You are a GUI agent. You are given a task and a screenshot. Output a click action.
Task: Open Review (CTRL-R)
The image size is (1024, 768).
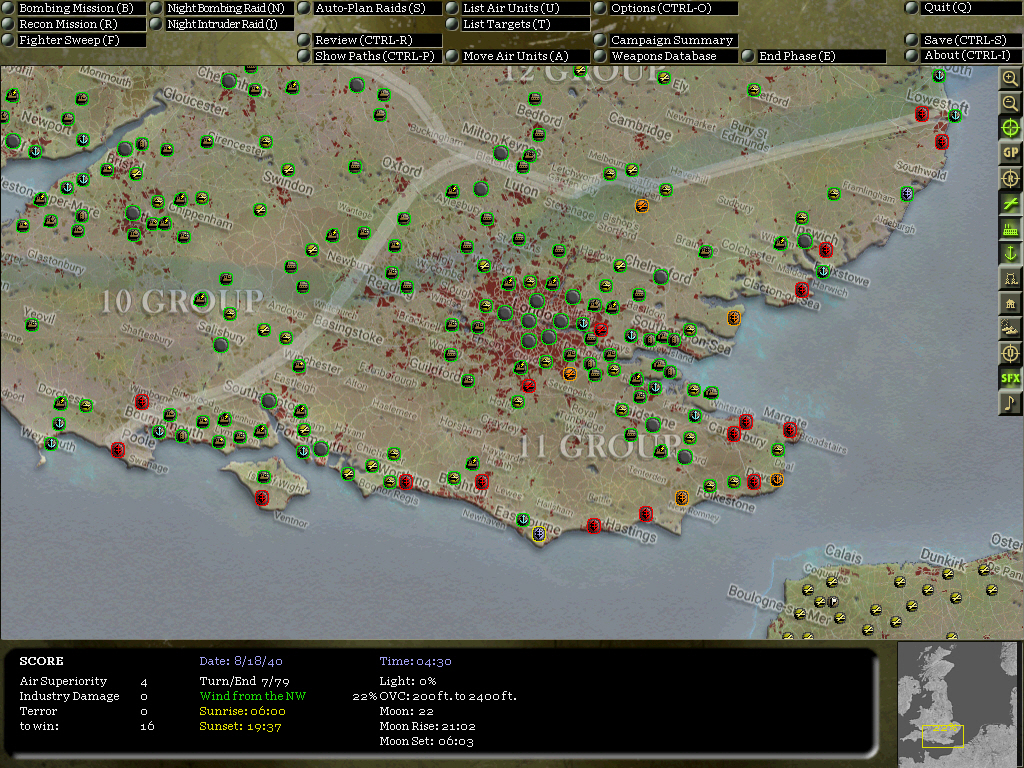point(370,40)
